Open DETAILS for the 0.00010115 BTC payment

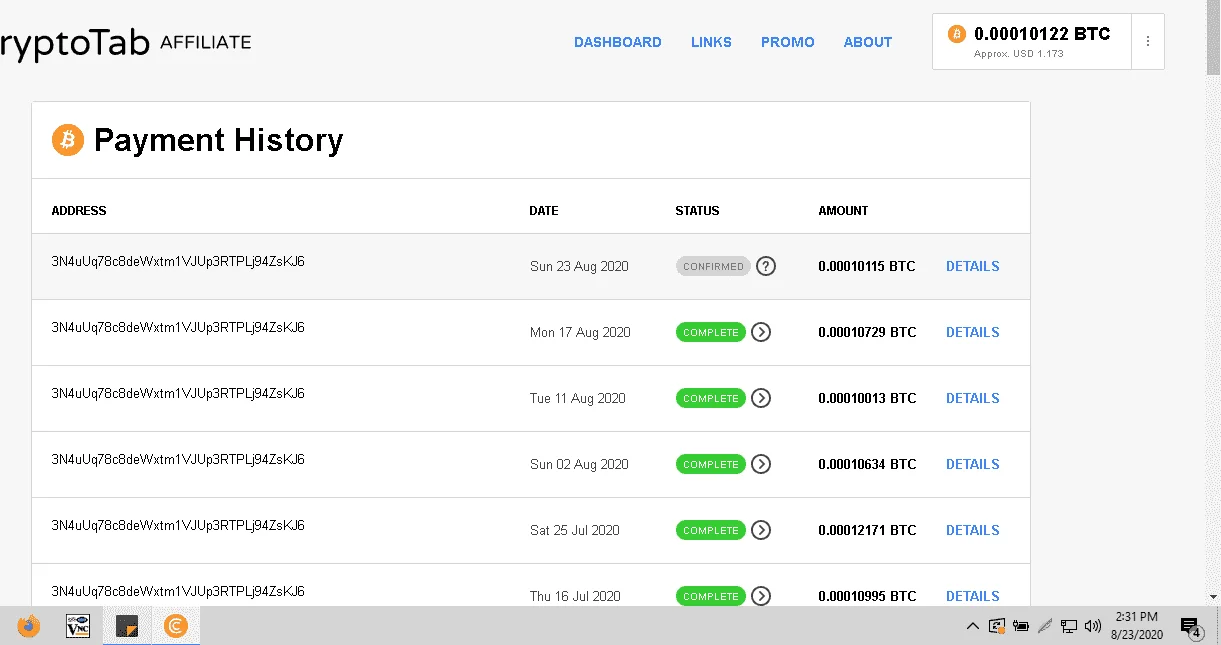point(973,266)
